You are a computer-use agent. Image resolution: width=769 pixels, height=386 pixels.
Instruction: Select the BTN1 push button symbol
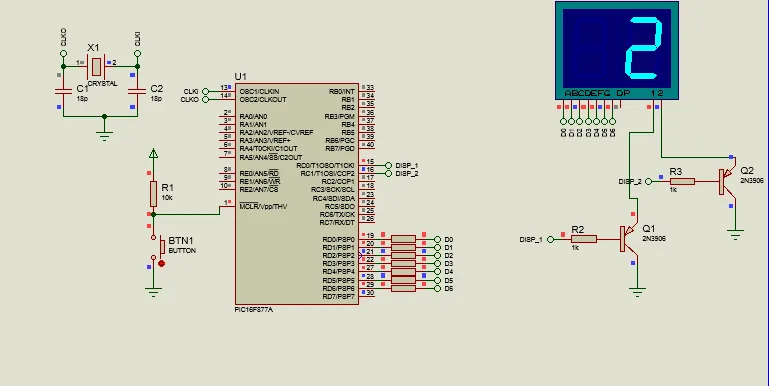tap(158, 248)
